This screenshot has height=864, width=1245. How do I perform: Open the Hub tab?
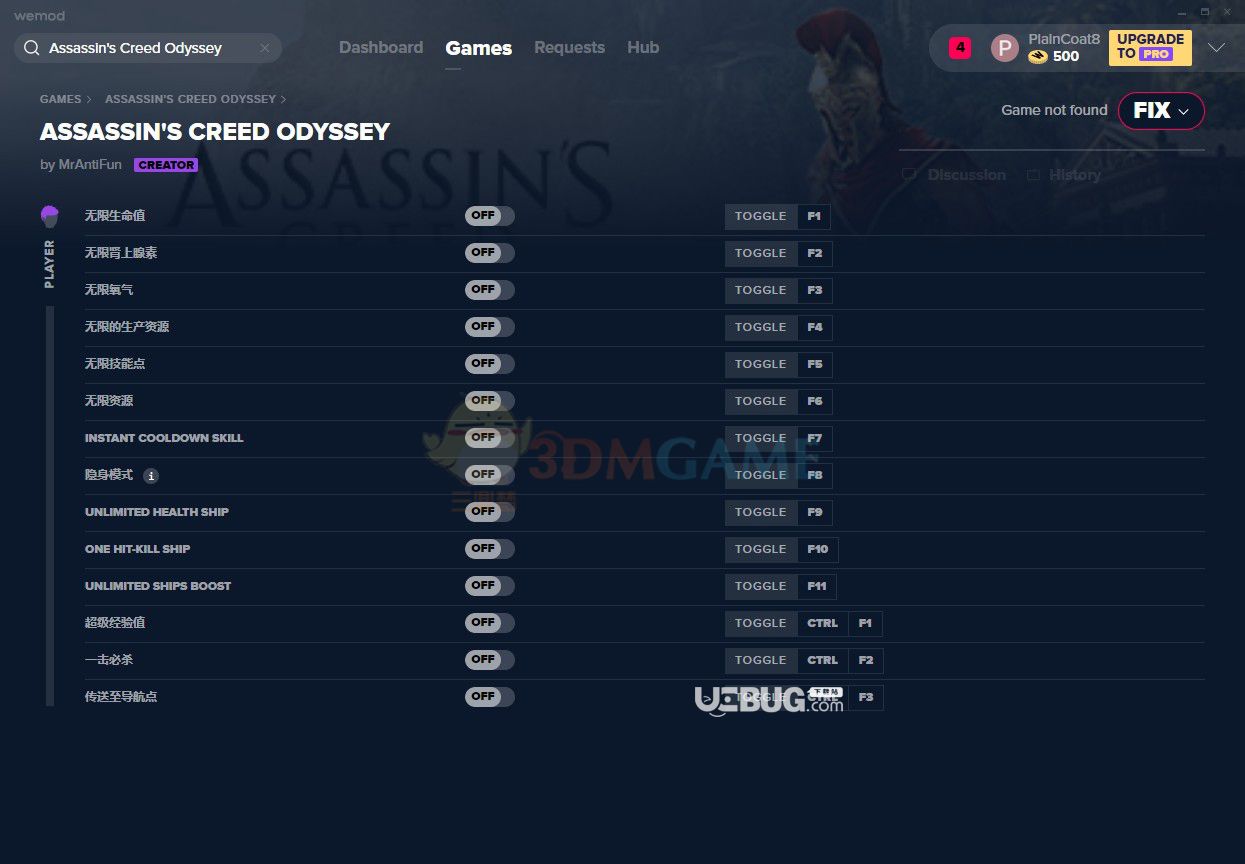point(643,48)
